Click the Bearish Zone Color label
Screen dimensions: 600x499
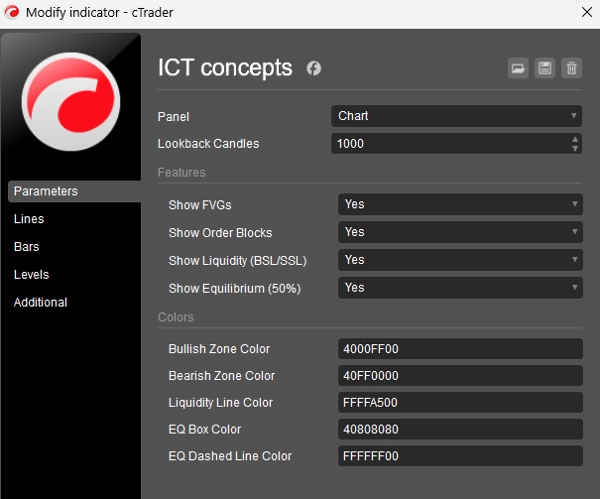[222, 376]
